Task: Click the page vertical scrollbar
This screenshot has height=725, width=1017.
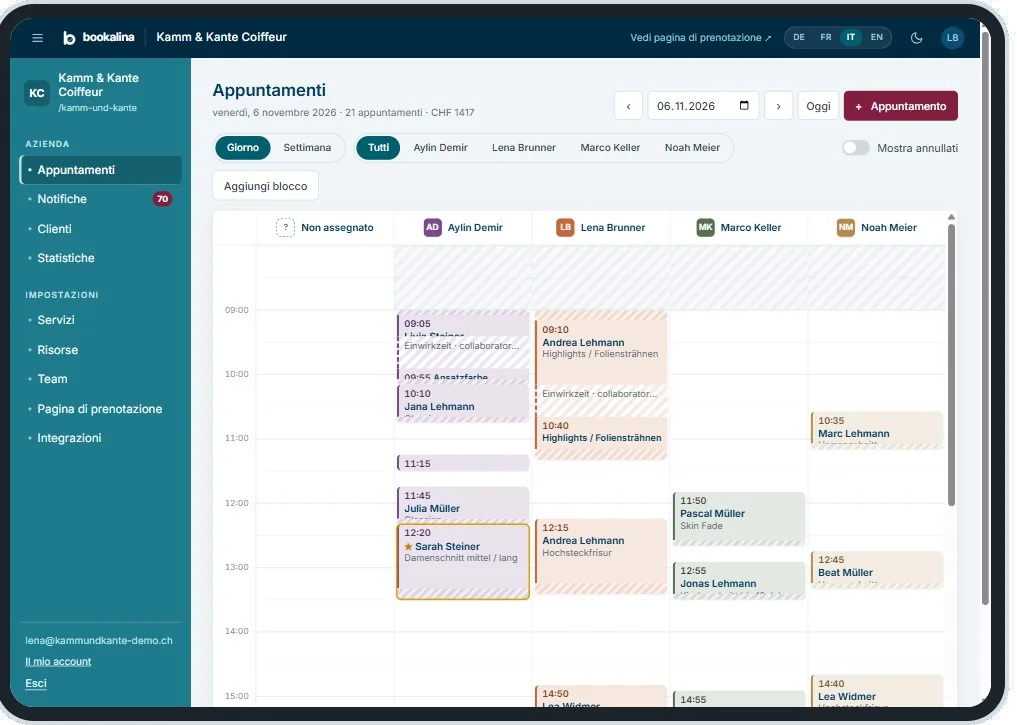Action: click(x=985, y=318)
